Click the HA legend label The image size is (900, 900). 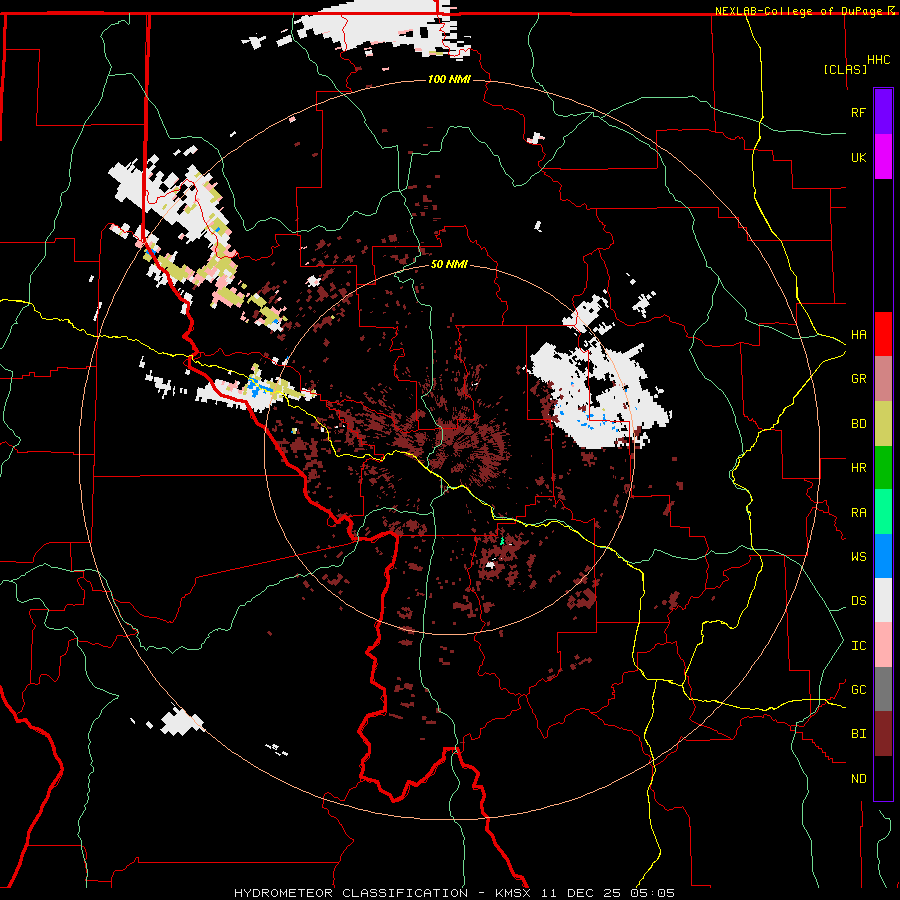[858, 335]
